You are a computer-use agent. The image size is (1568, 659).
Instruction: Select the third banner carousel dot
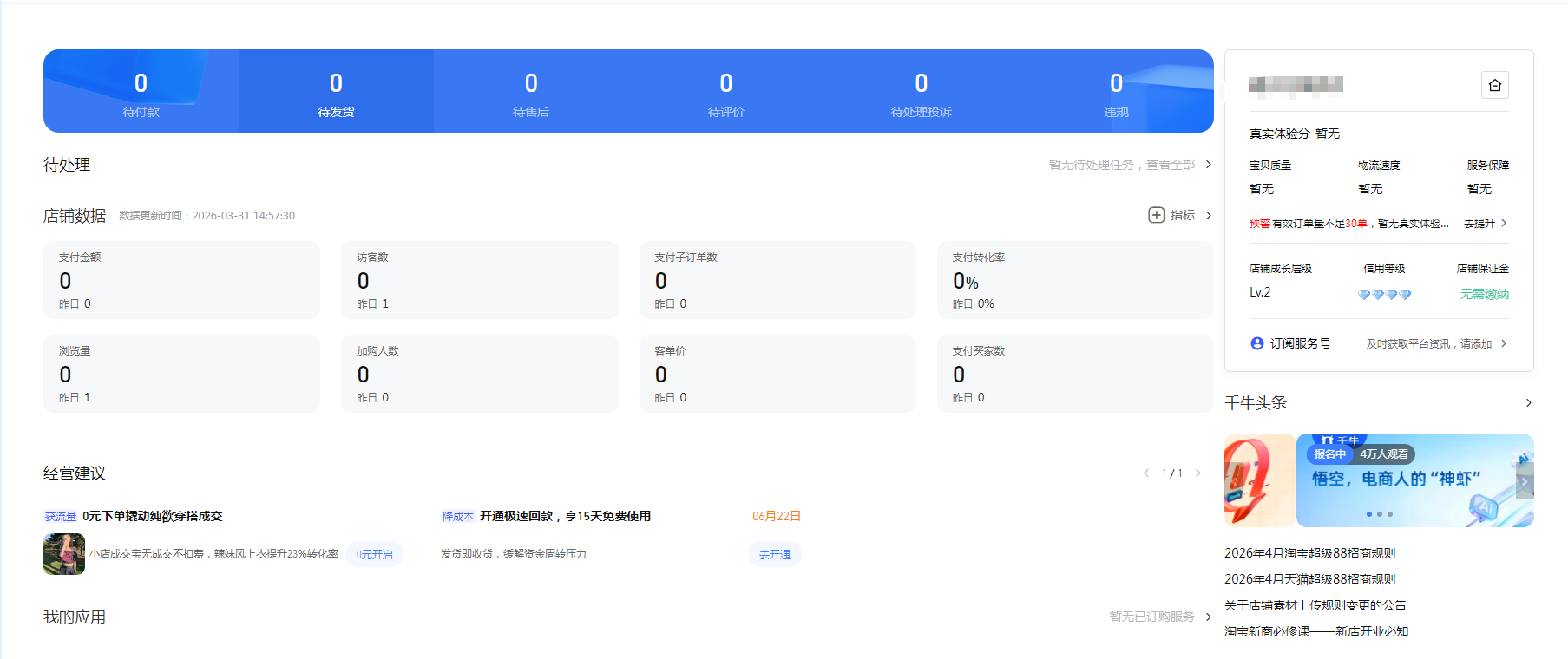(x=1390, y=514)
